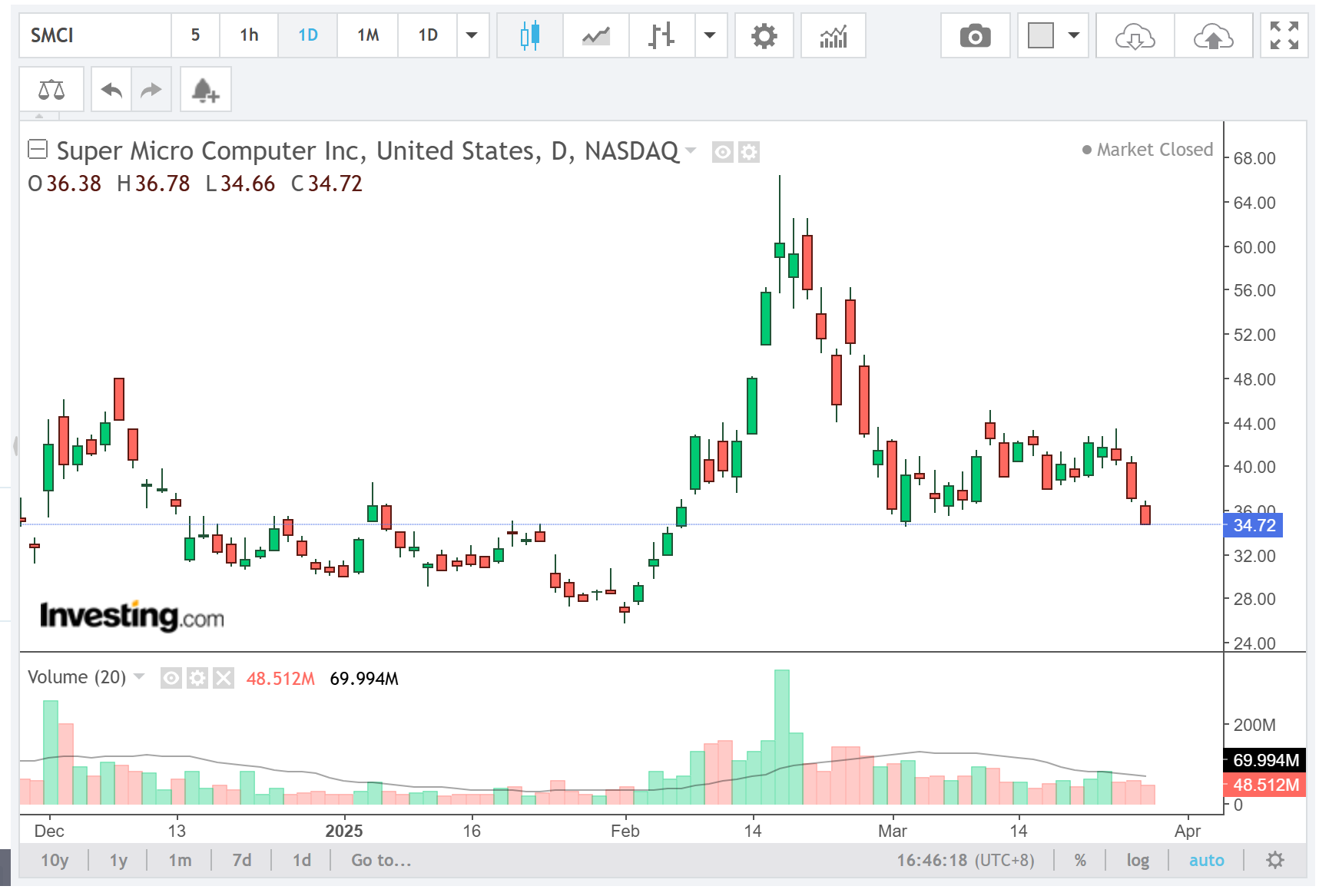Click the Go to... button
This screenshot has width=1319, height=896.
[381, 860]
